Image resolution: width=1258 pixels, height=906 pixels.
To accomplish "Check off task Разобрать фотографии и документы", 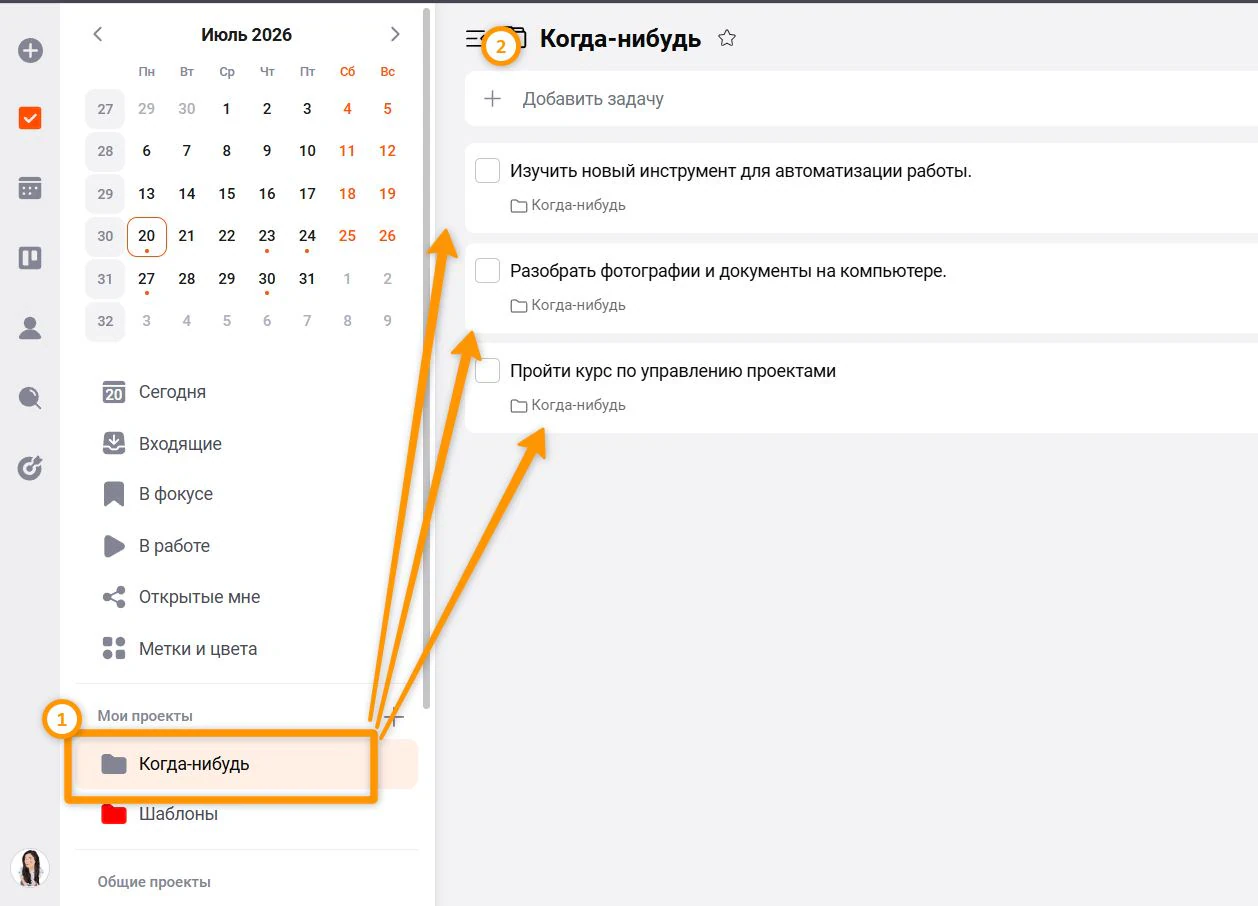I will [487, 271].
